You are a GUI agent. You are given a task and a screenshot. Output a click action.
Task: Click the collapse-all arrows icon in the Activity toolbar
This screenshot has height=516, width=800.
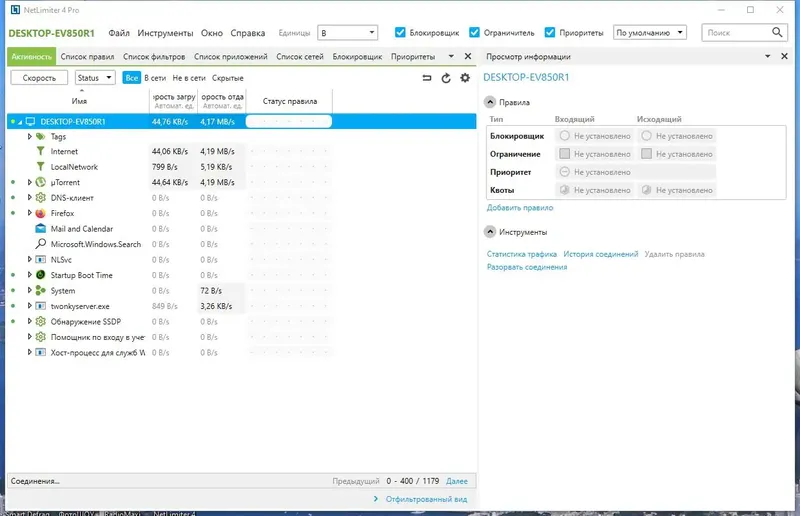coord(427,78)
